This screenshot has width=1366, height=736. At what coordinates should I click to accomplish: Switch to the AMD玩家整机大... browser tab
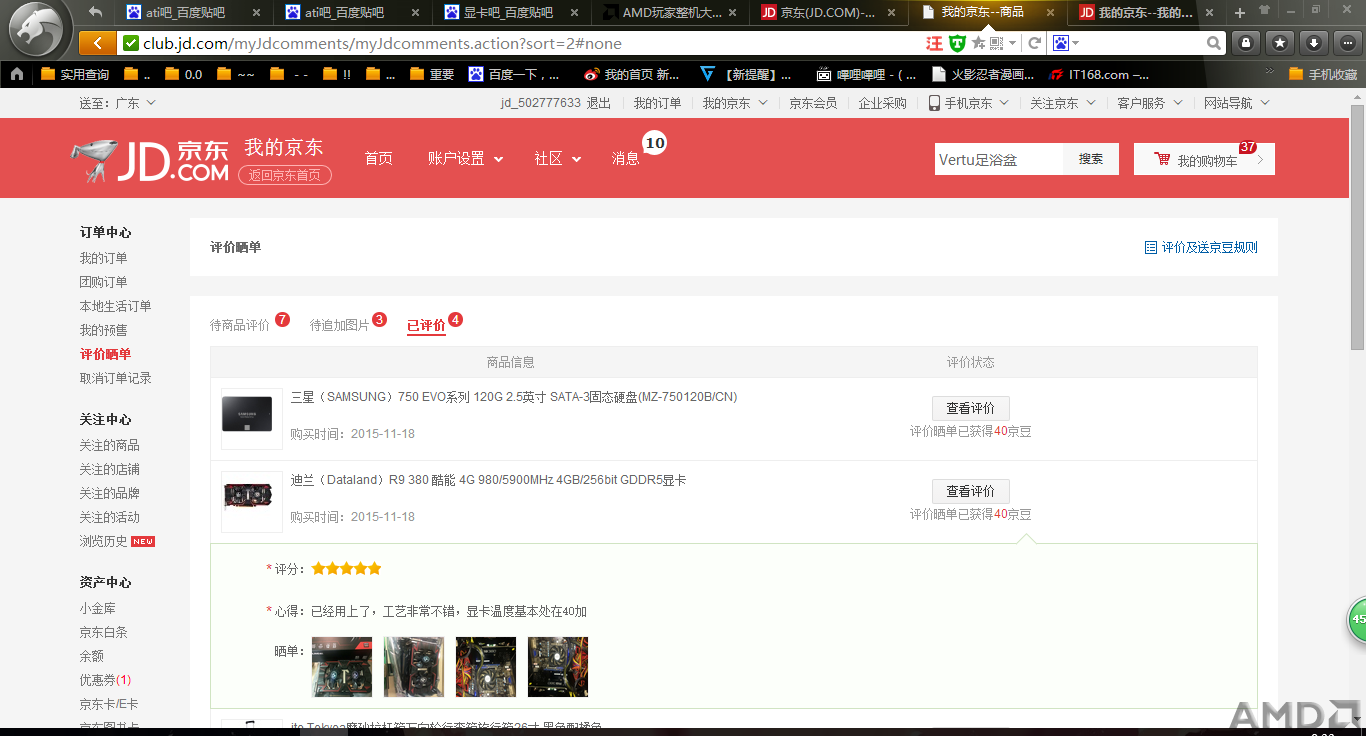[670, 13]
